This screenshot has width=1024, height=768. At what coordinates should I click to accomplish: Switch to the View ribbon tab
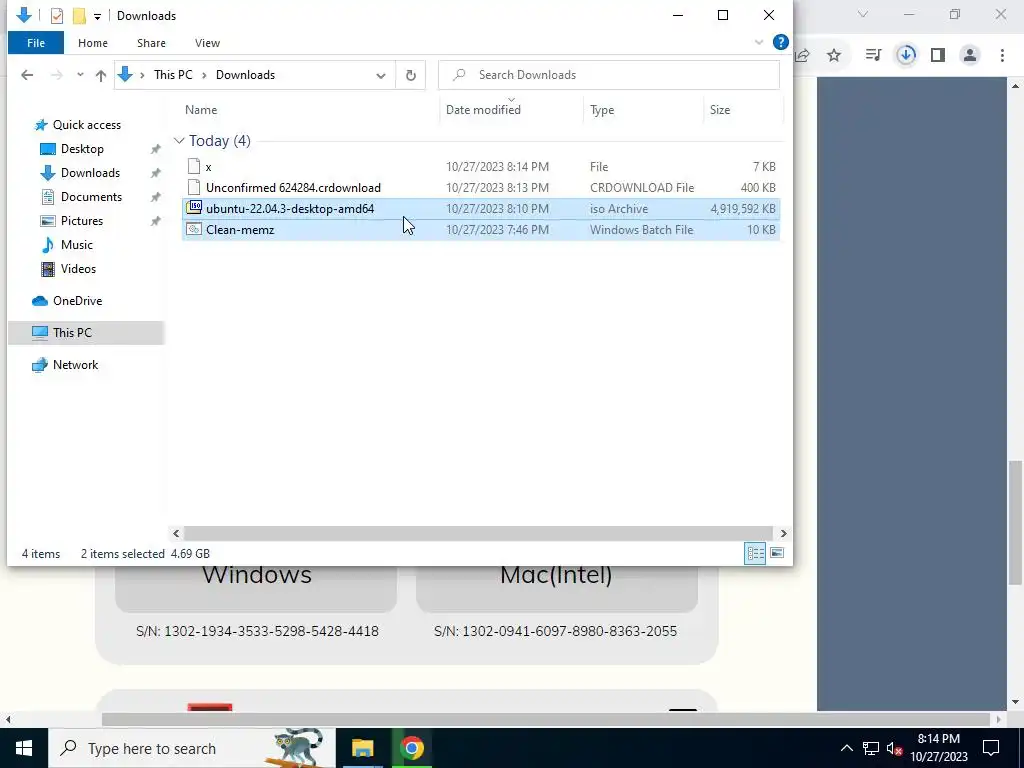(207, 43)
